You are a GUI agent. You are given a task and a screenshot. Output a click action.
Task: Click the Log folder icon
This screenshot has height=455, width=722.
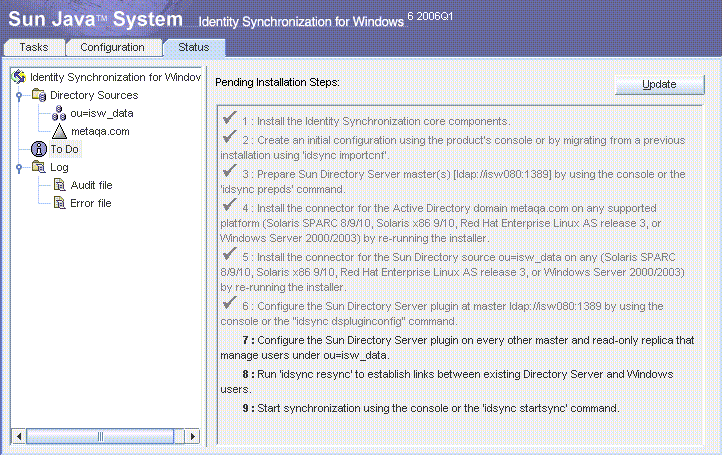point(39,167)
